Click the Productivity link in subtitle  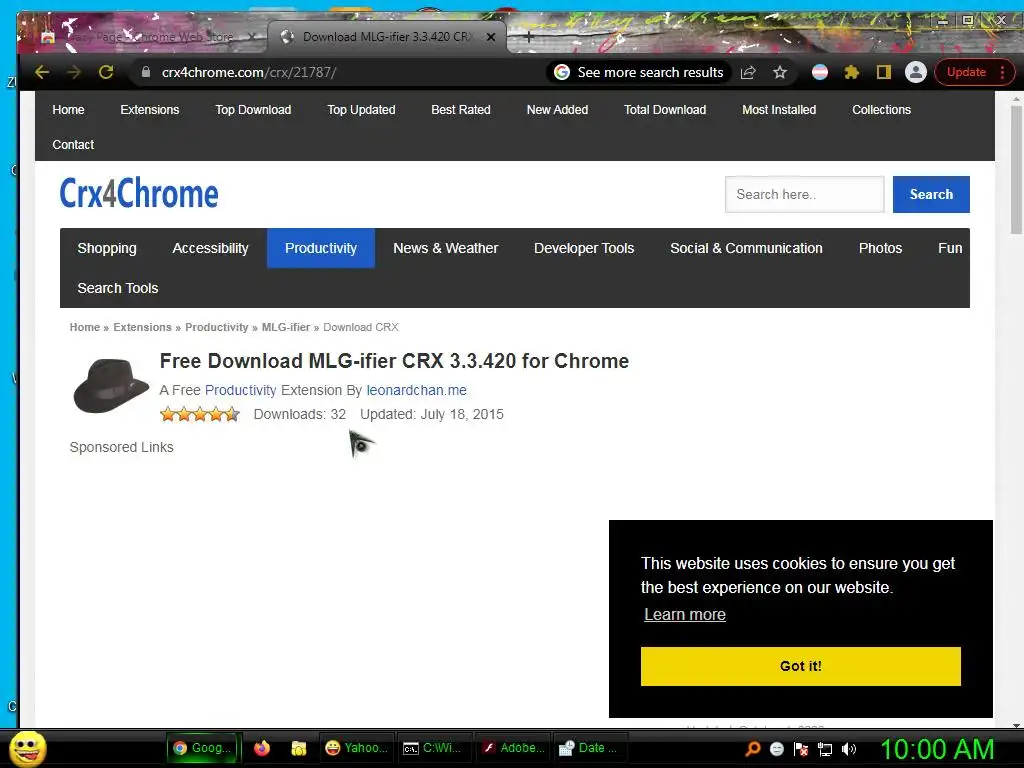240,391
